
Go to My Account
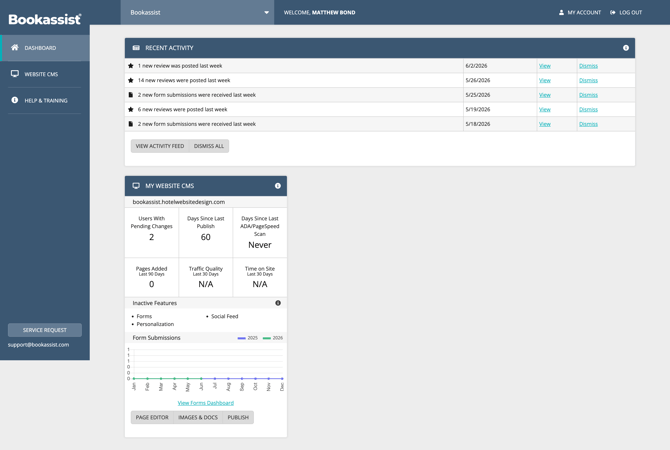tap(579, 12)
